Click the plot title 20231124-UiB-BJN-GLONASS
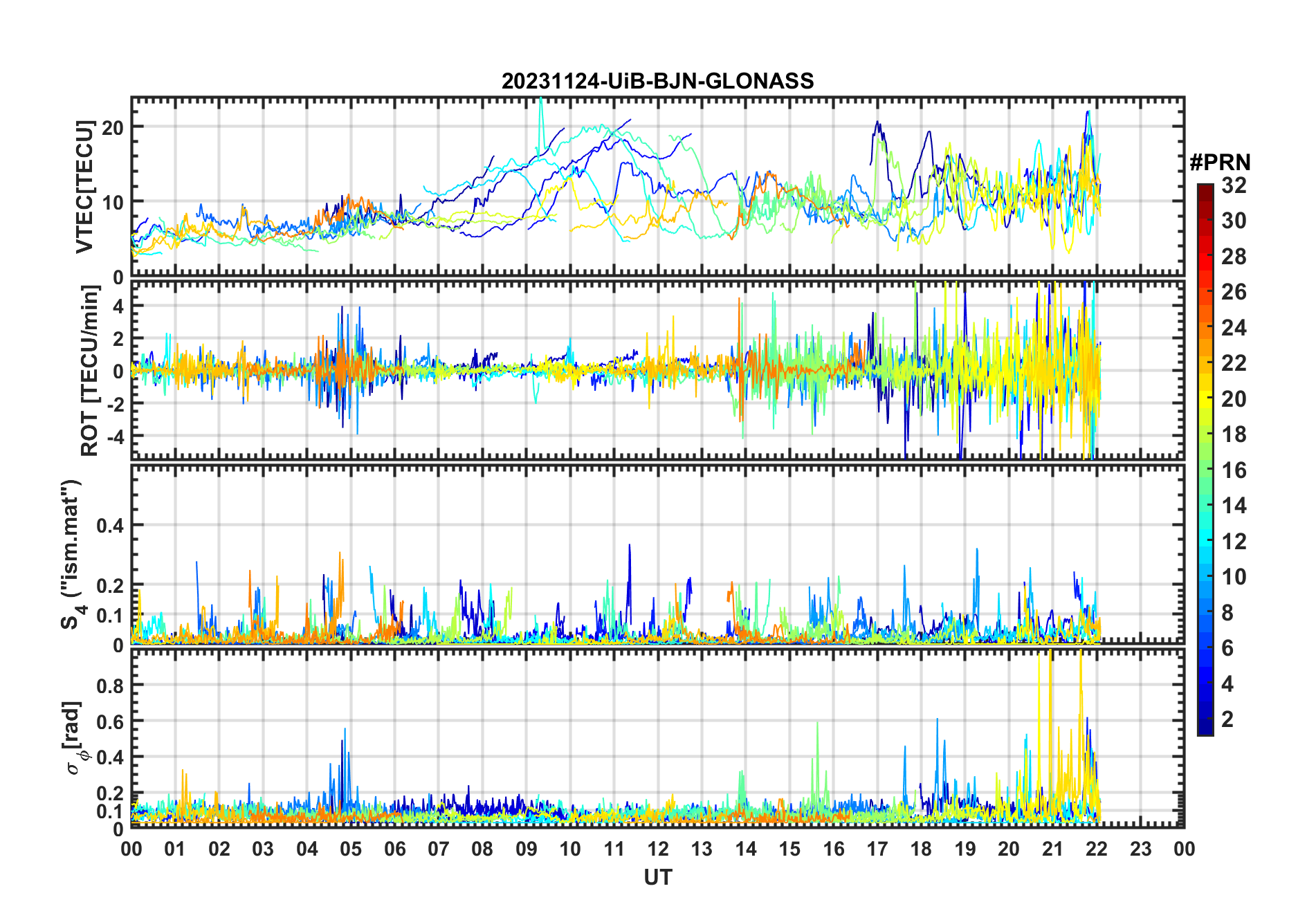Viewport: 1316px width, 920px height. tap(657, 81)
